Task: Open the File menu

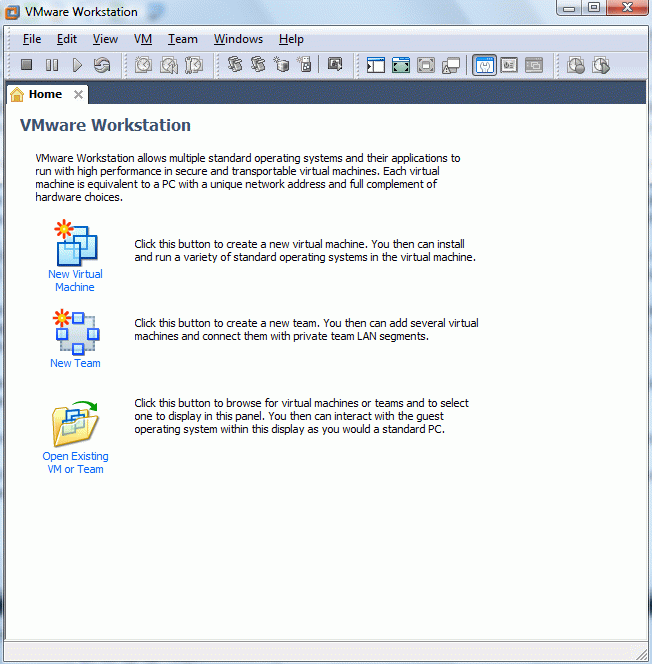Action: 32,39
